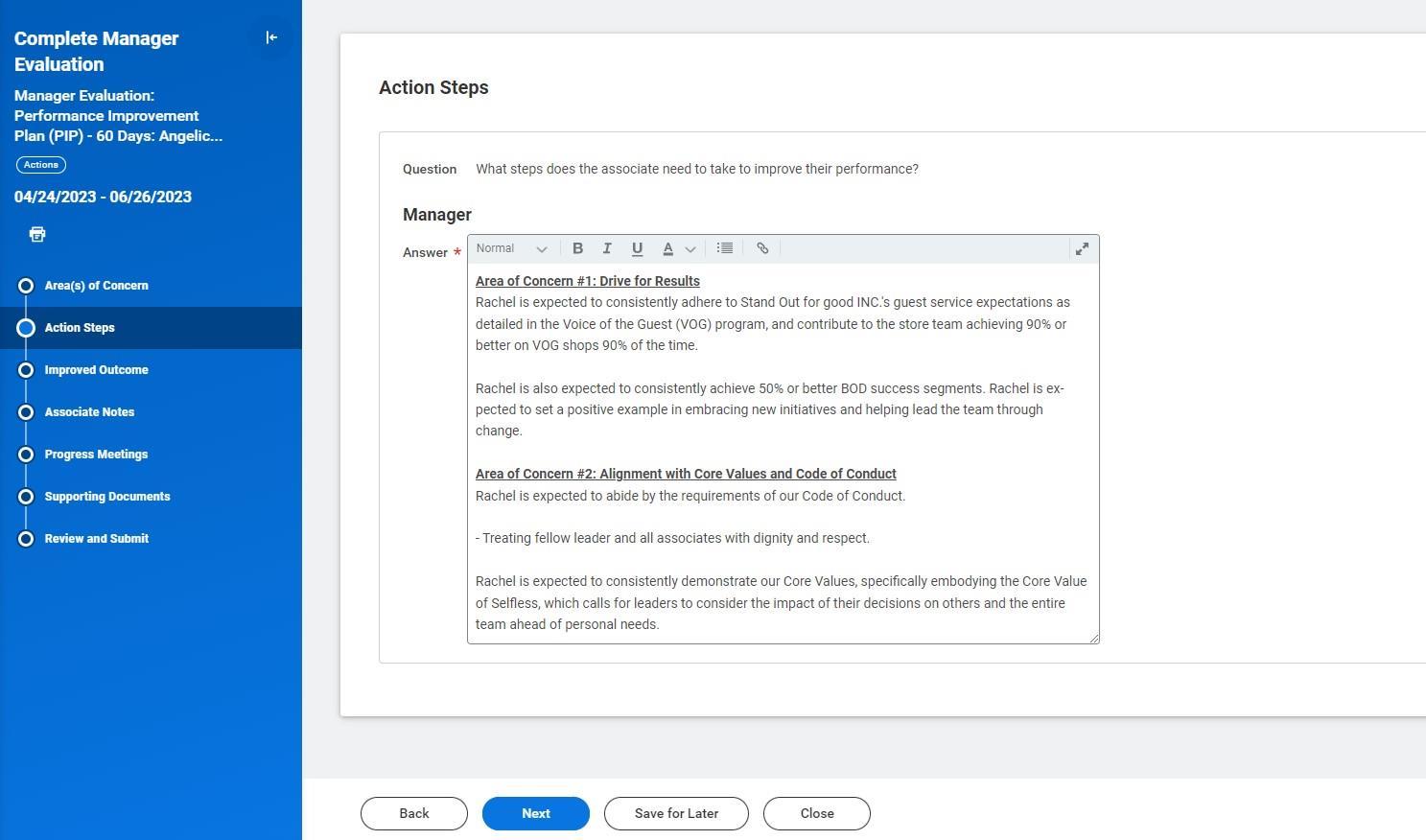Click the Action Steps page heading
The height and width of the screenshot is (840, 1426).
(433, 87)
